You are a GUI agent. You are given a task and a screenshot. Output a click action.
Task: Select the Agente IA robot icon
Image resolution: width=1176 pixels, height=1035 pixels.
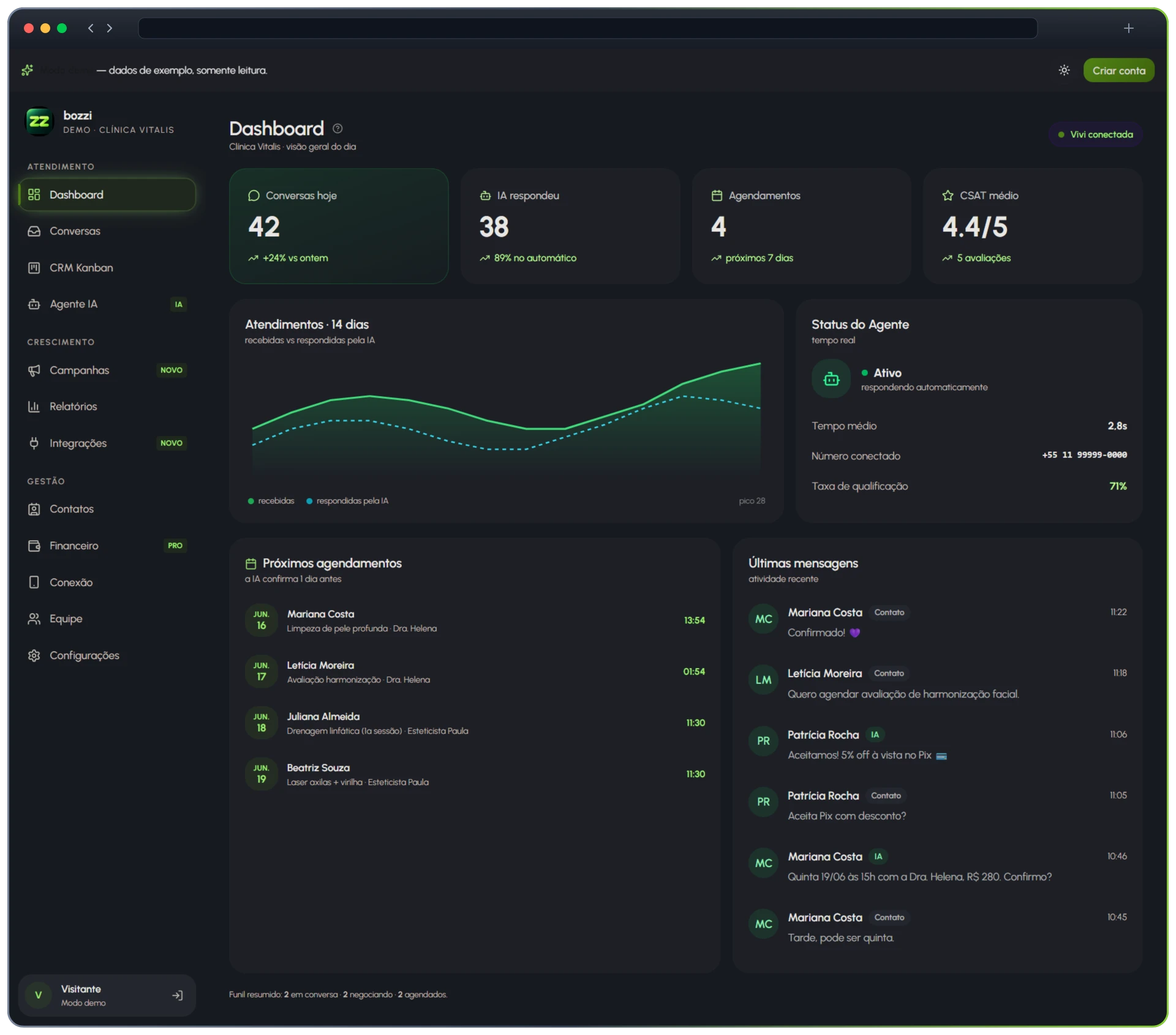pyautogui.click(x=34, y=304)
